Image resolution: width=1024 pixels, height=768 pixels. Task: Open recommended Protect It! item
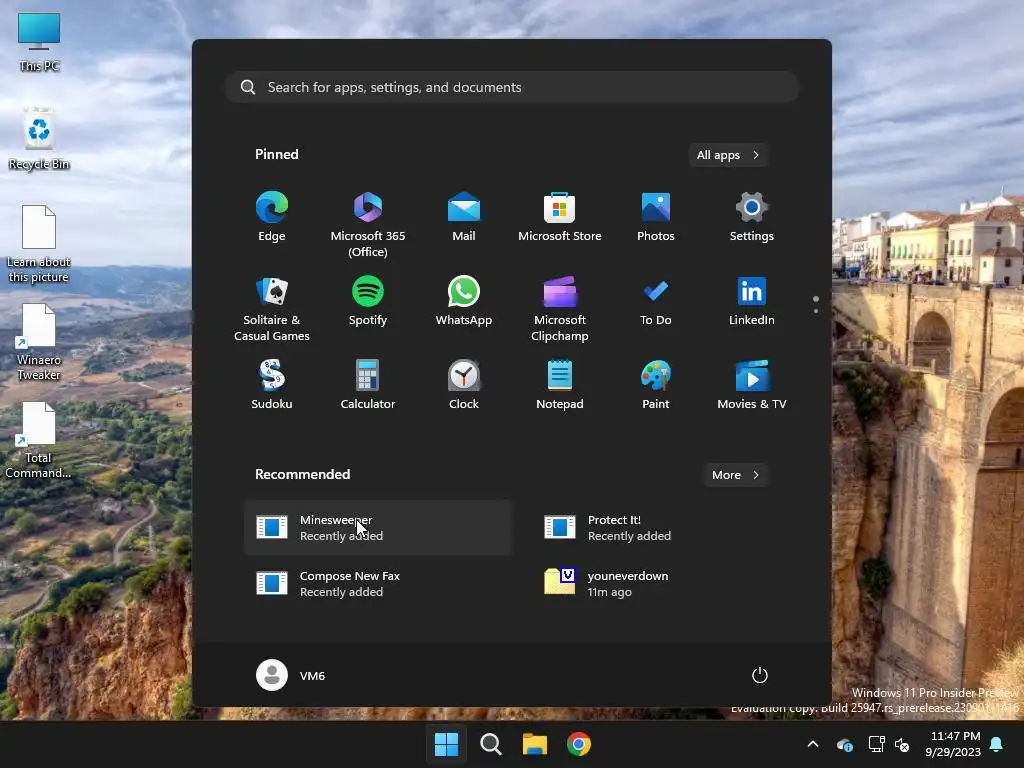click(666, 528)
